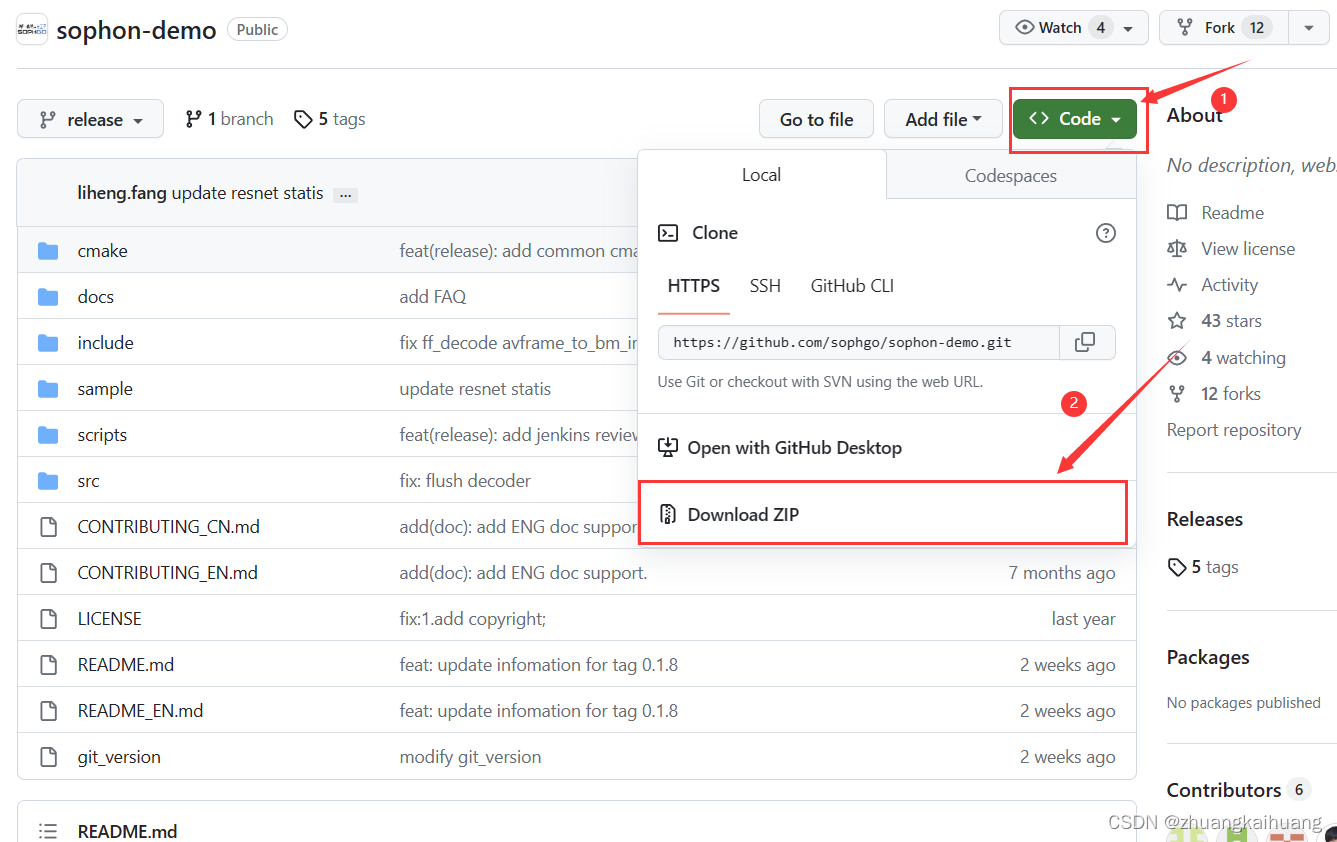Open the 5 tags link near branch
The image size is (1337, 842).
[330, 119]
